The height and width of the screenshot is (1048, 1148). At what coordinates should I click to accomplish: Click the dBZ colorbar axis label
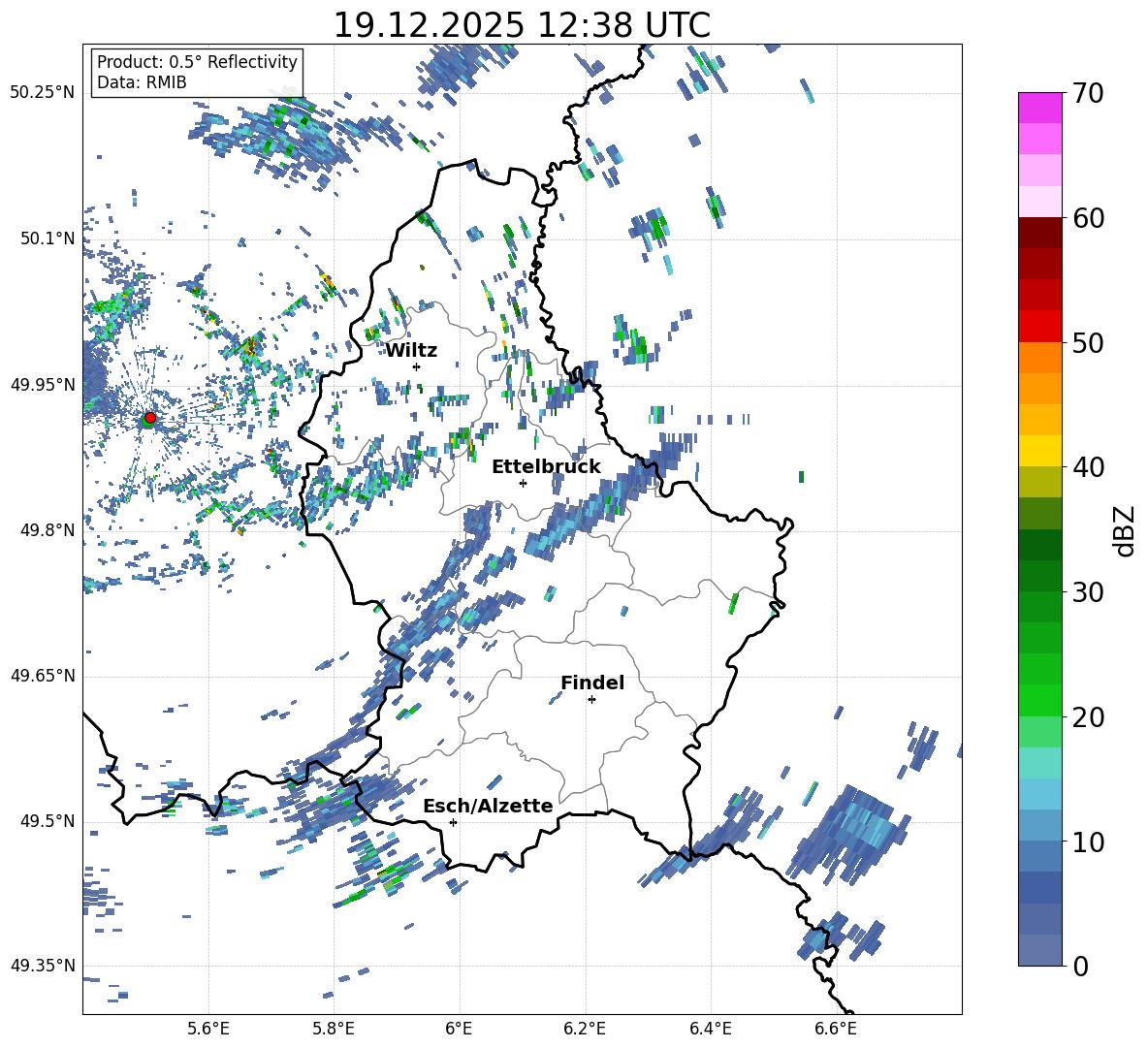1126,530
